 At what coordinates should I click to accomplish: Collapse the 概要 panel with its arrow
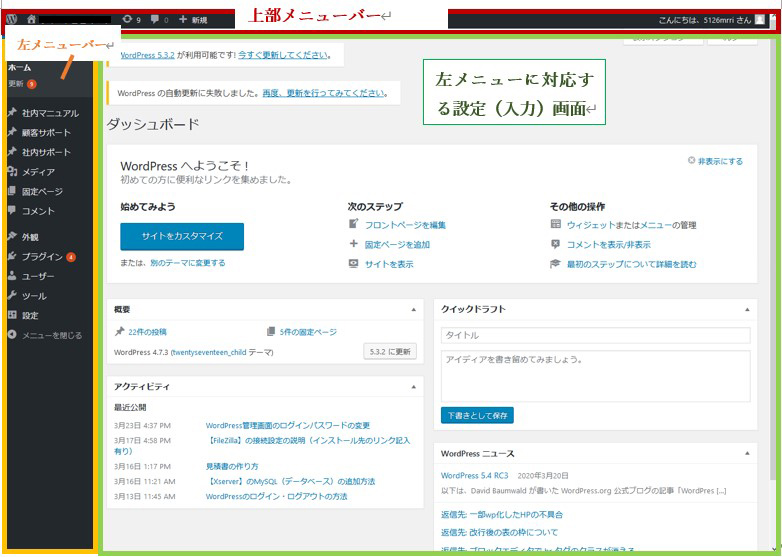click(x=413, y=310)
